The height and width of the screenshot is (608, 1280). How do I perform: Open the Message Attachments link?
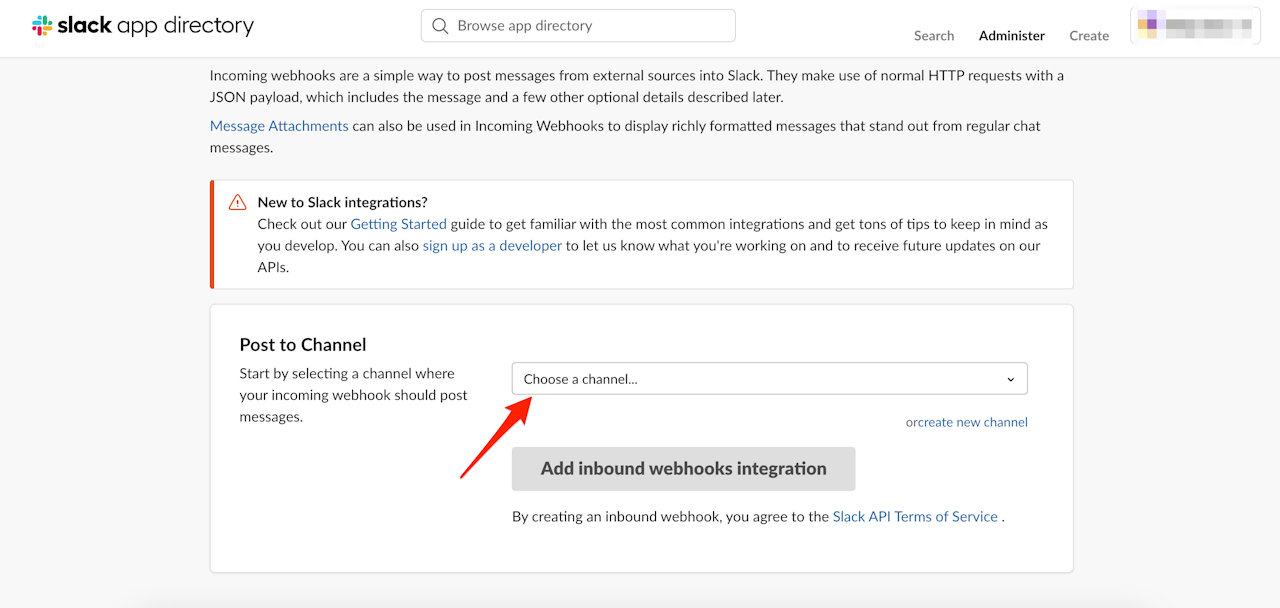(279, 126)
